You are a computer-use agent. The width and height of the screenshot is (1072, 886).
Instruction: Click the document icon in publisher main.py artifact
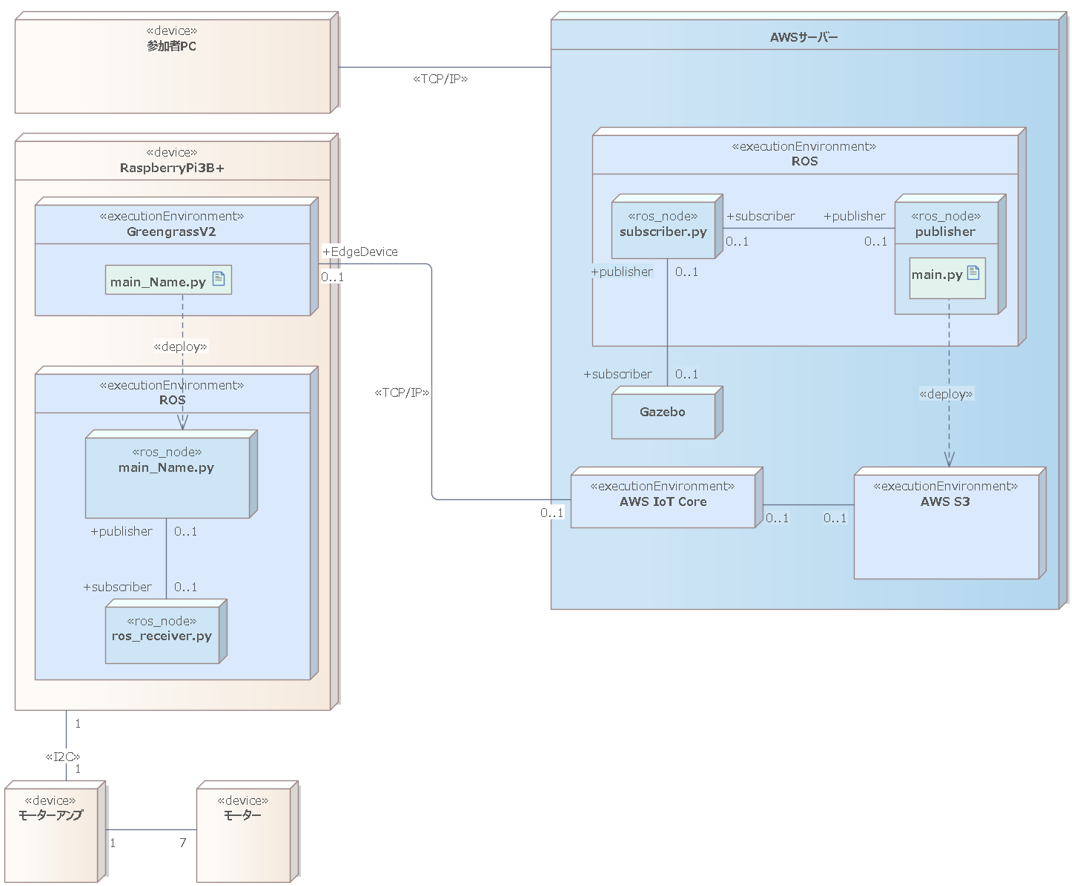973,272
